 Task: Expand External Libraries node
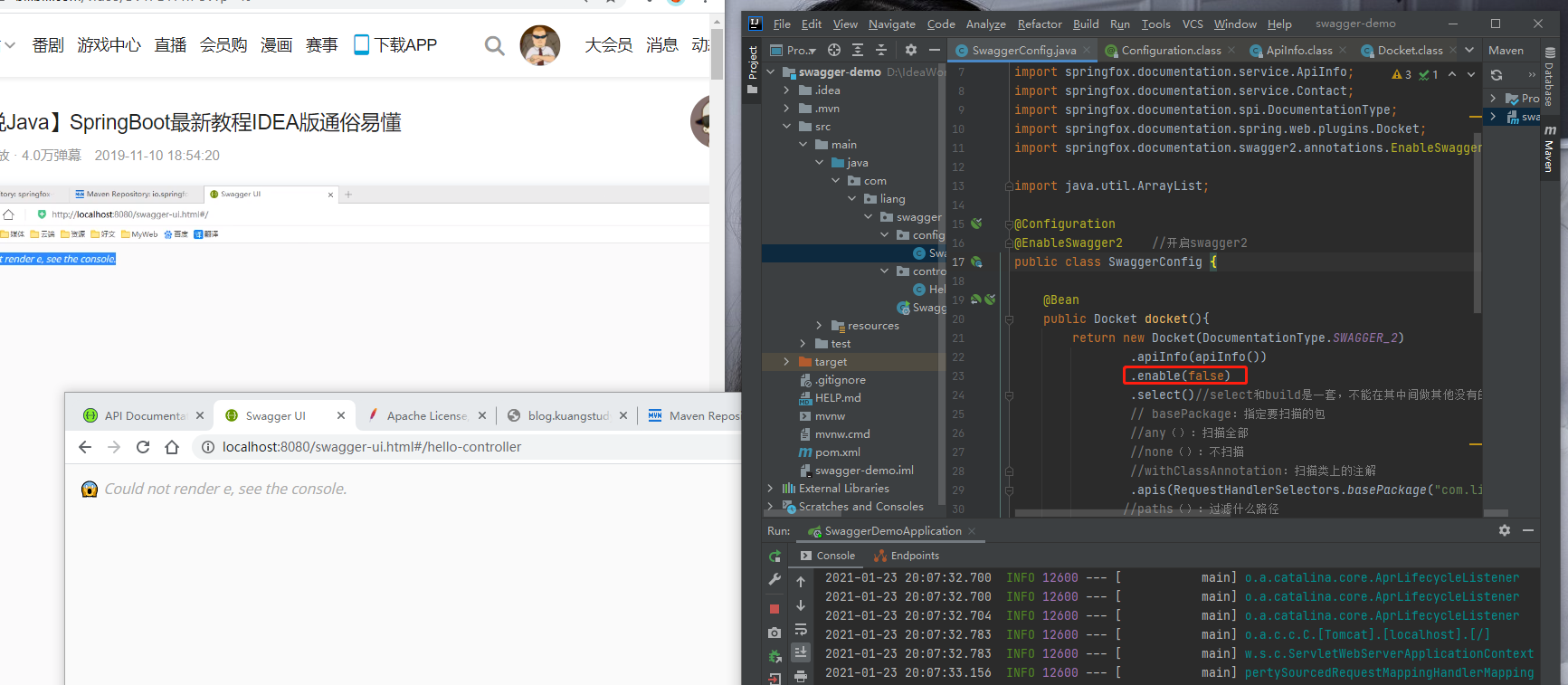click(771, 489)
